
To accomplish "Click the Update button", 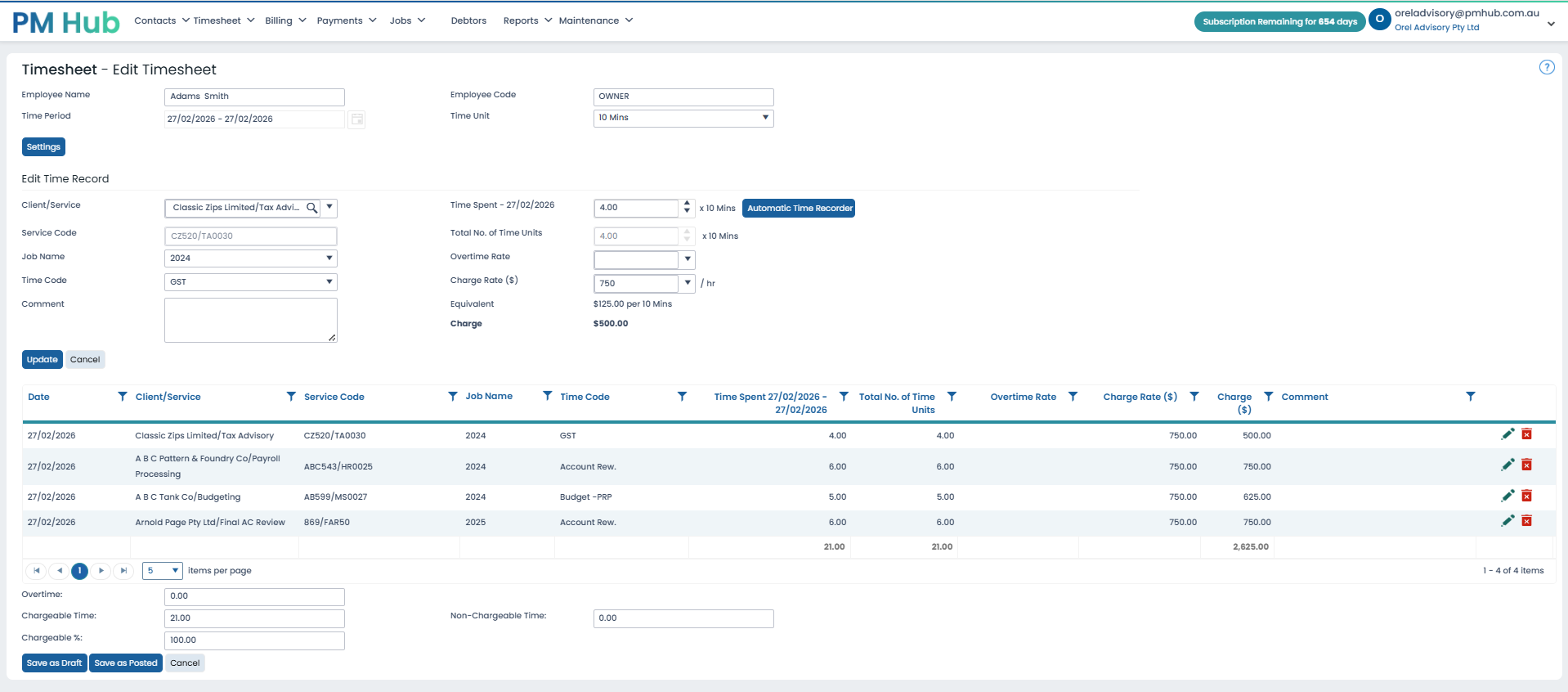I will pyautogui.click(x=43, y=360).
